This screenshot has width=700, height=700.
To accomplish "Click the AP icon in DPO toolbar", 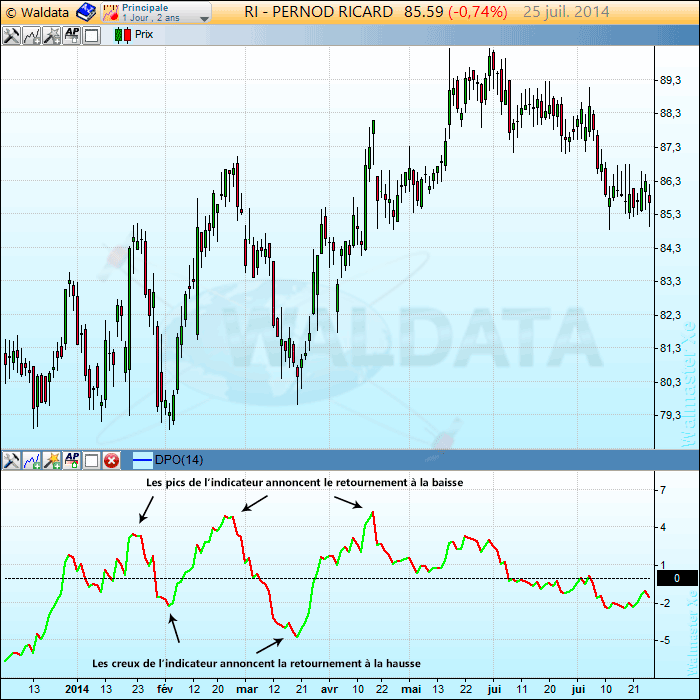I will coord(71,460).
